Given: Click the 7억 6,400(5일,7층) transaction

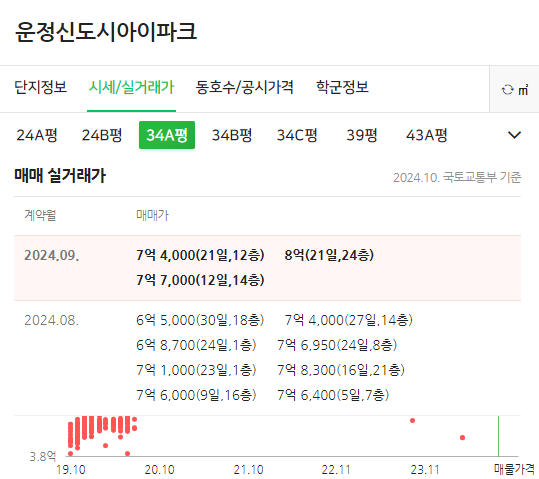Looking at the screenshot, I should pyautogui.click(x=333, y=395).
